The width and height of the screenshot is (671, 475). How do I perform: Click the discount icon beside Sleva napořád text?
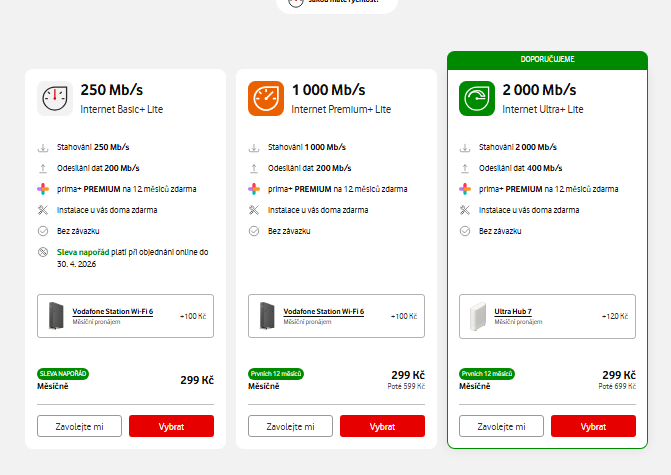(x=43, y=252)
